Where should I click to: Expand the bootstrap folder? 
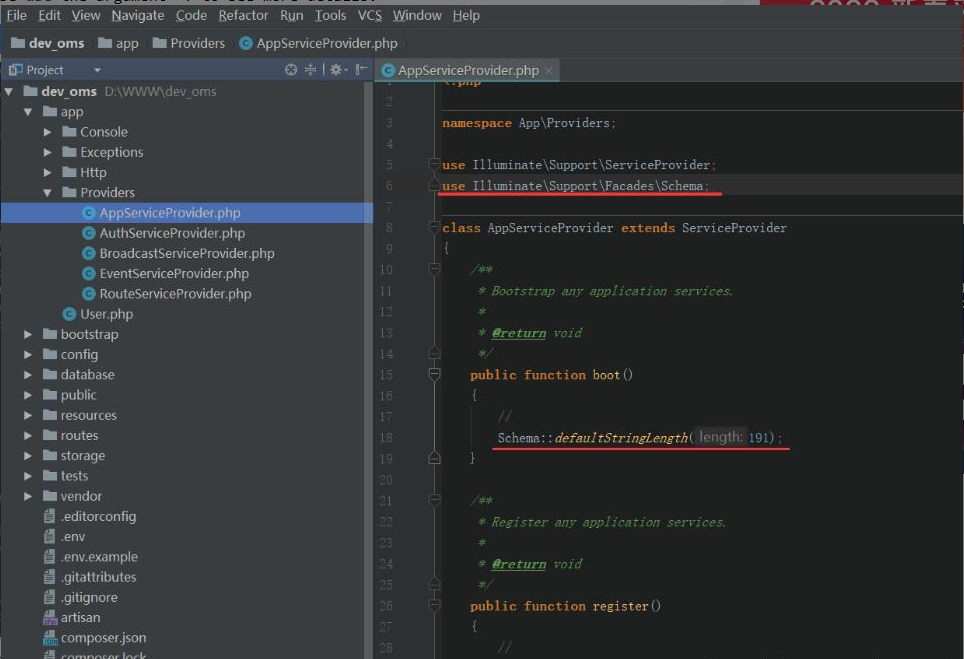[28, 334]
